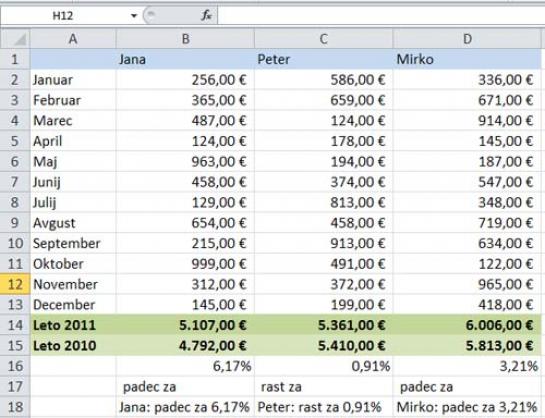The height and width of the screenshot is (418, 545).
Task: Select cell with 999,00 € in October
Action: 185,264
